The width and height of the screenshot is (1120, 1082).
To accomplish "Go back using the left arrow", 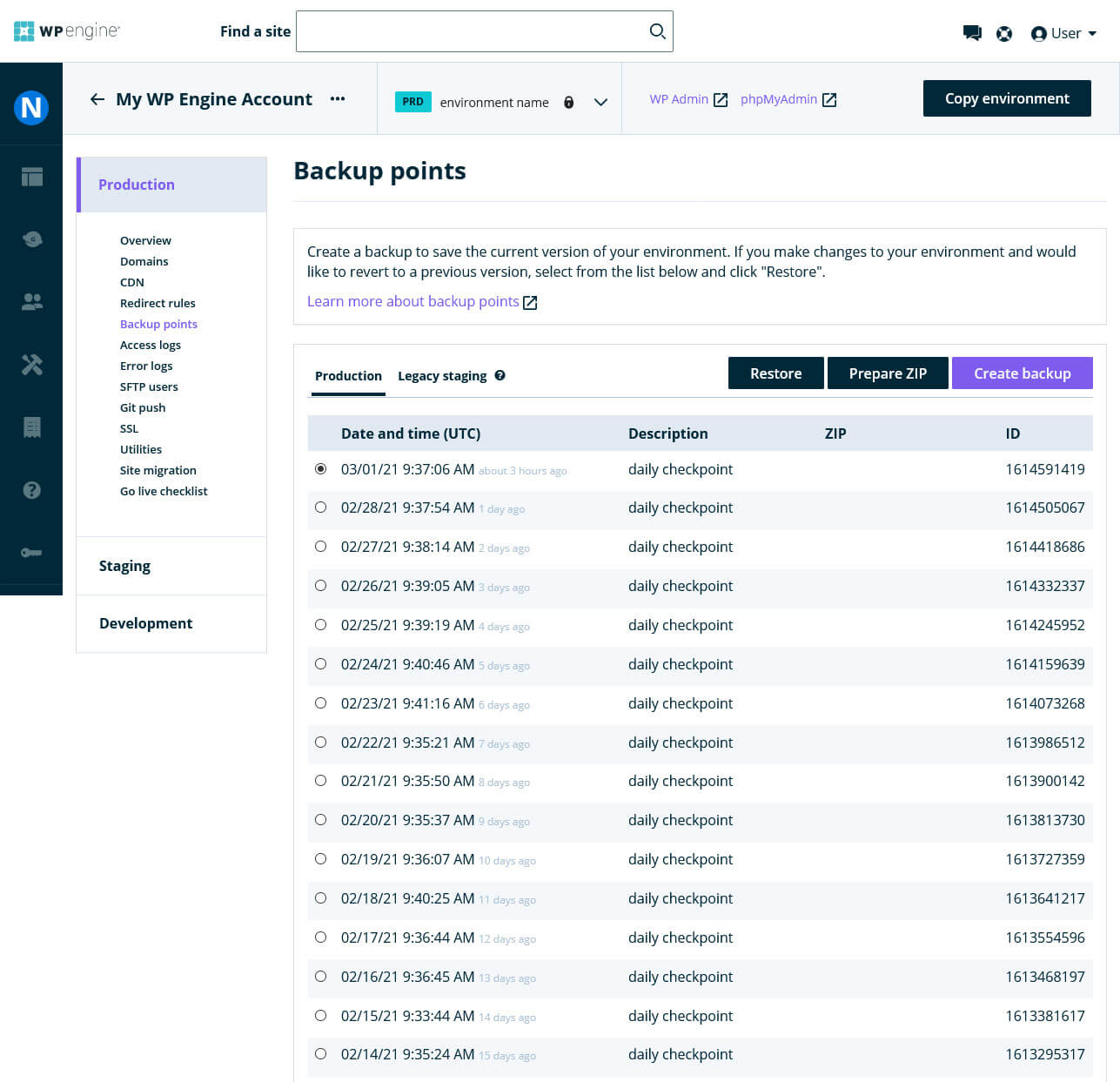I will point(97,99).
